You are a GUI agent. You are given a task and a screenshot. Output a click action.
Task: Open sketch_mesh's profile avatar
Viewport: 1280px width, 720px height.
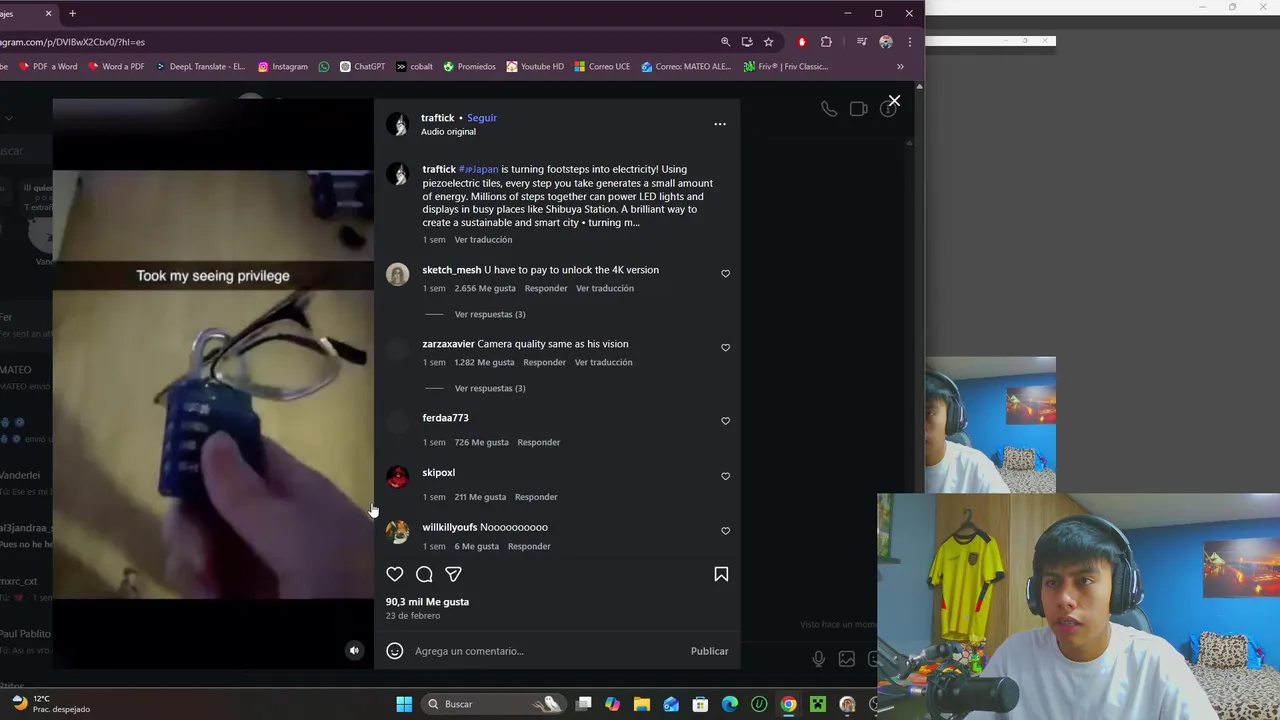pos(398,275)
